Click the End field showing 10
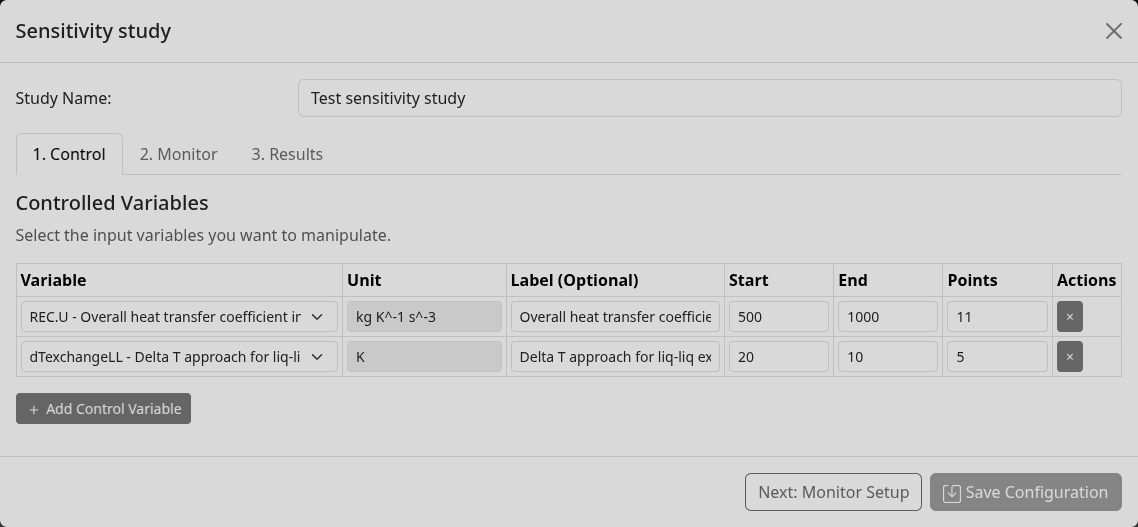The width and height of the screenshot is (1138, 527). [887, 357]
